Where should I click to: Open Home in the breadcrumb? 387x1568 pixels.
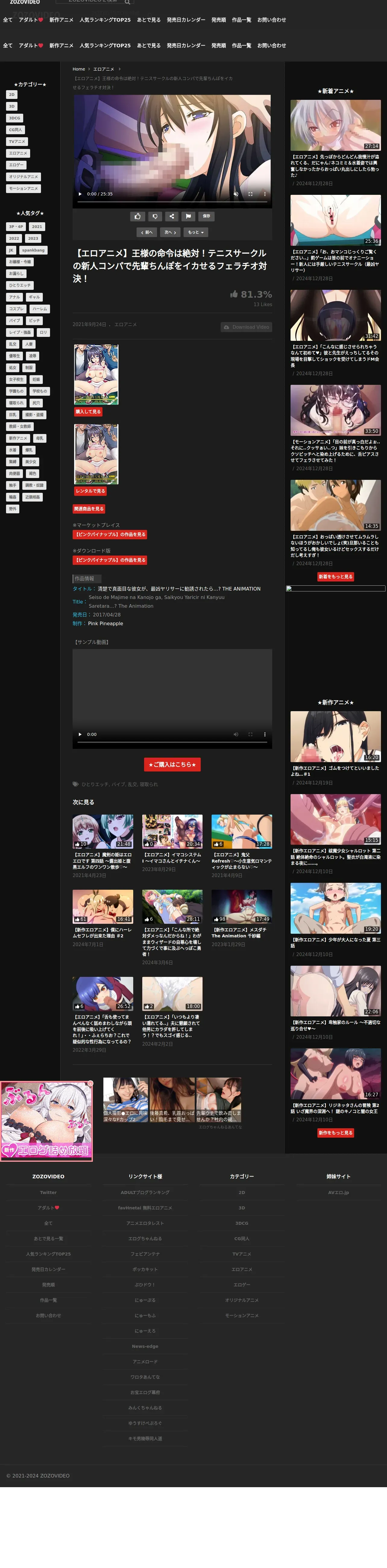[x=78, y=69]
